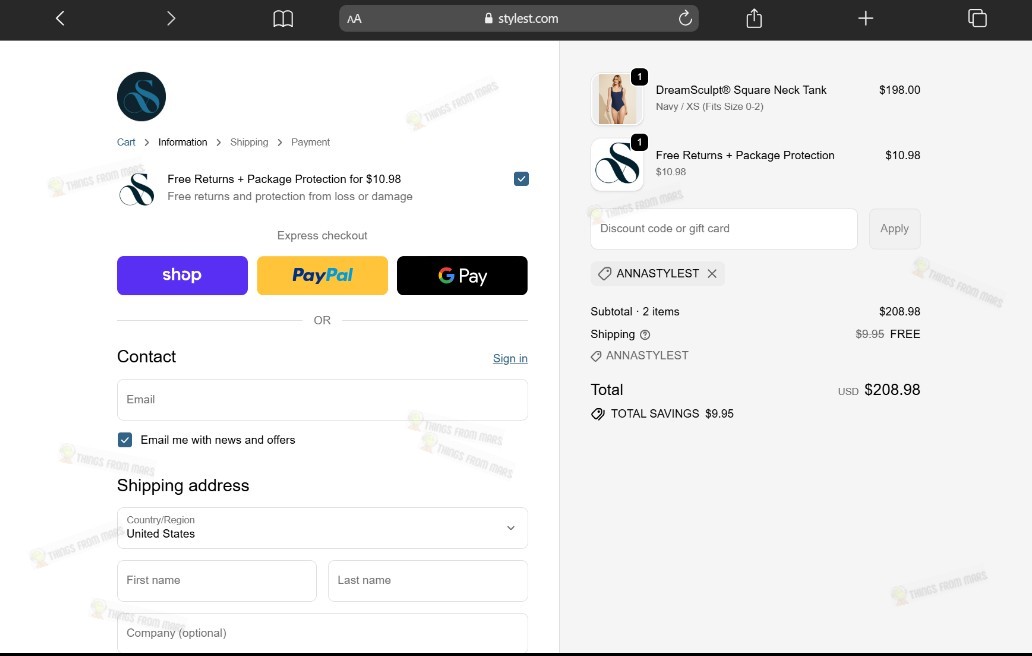This screenshot has width=1032, height=656.
Task: Go to Cart breadcrumb link
Action: pos(126,142)
